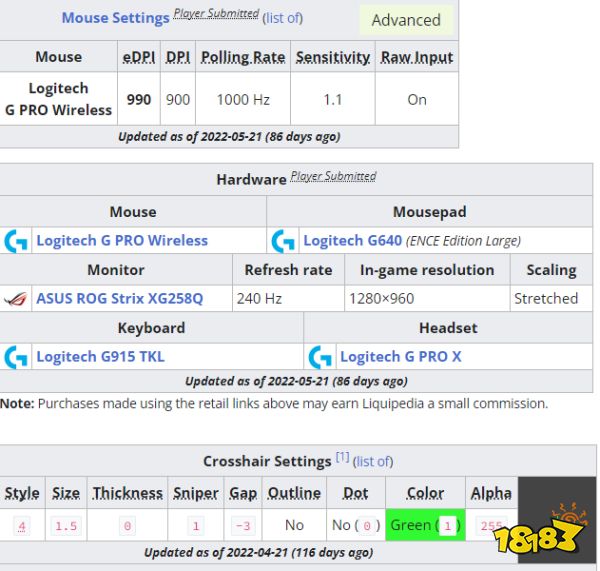The width and height of the screenshot is (600, 571).
Task: Click the eDPI column header
Action: (139, 57)
